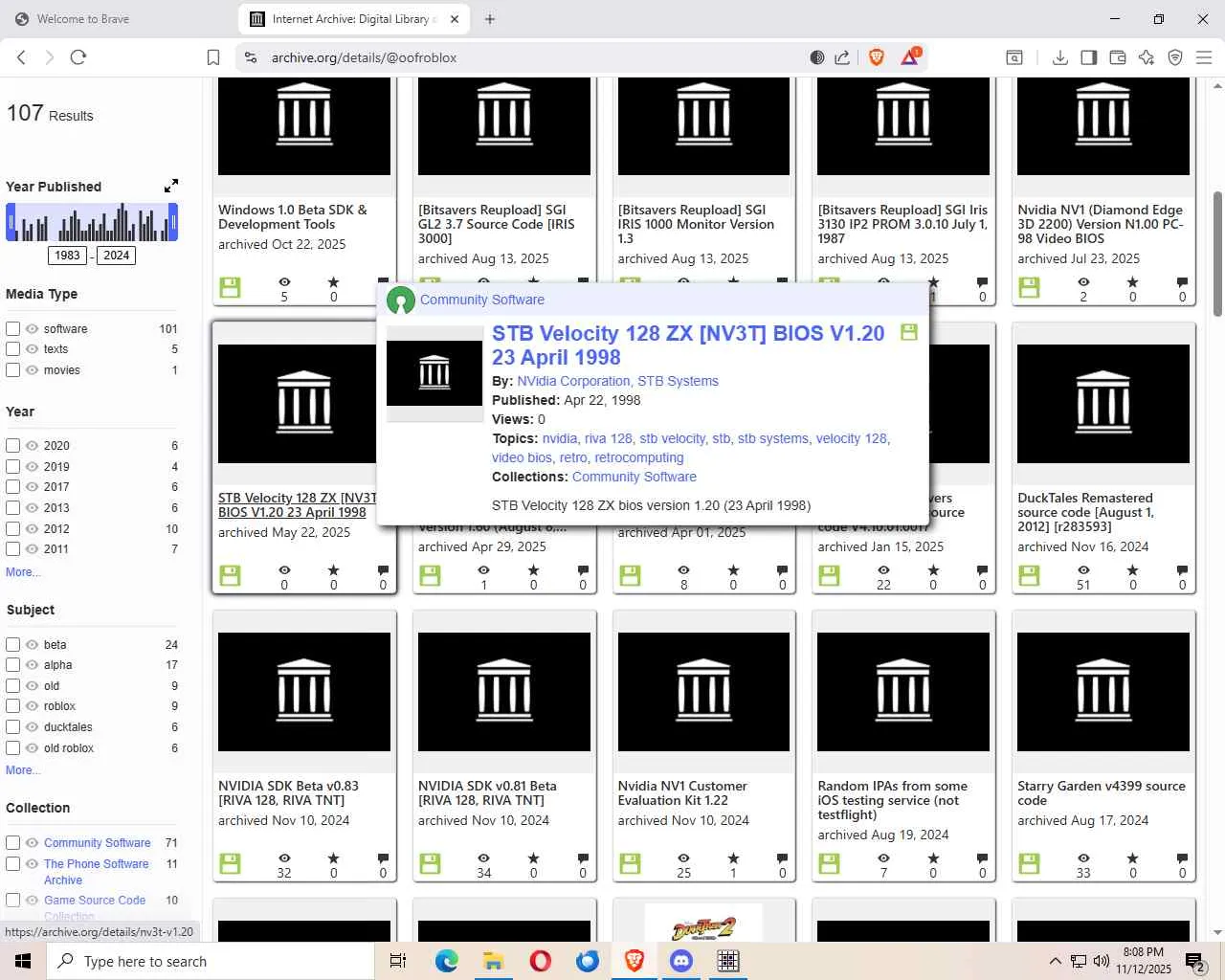
Task: Open Windows Start menu
Action: coord(23,961)
